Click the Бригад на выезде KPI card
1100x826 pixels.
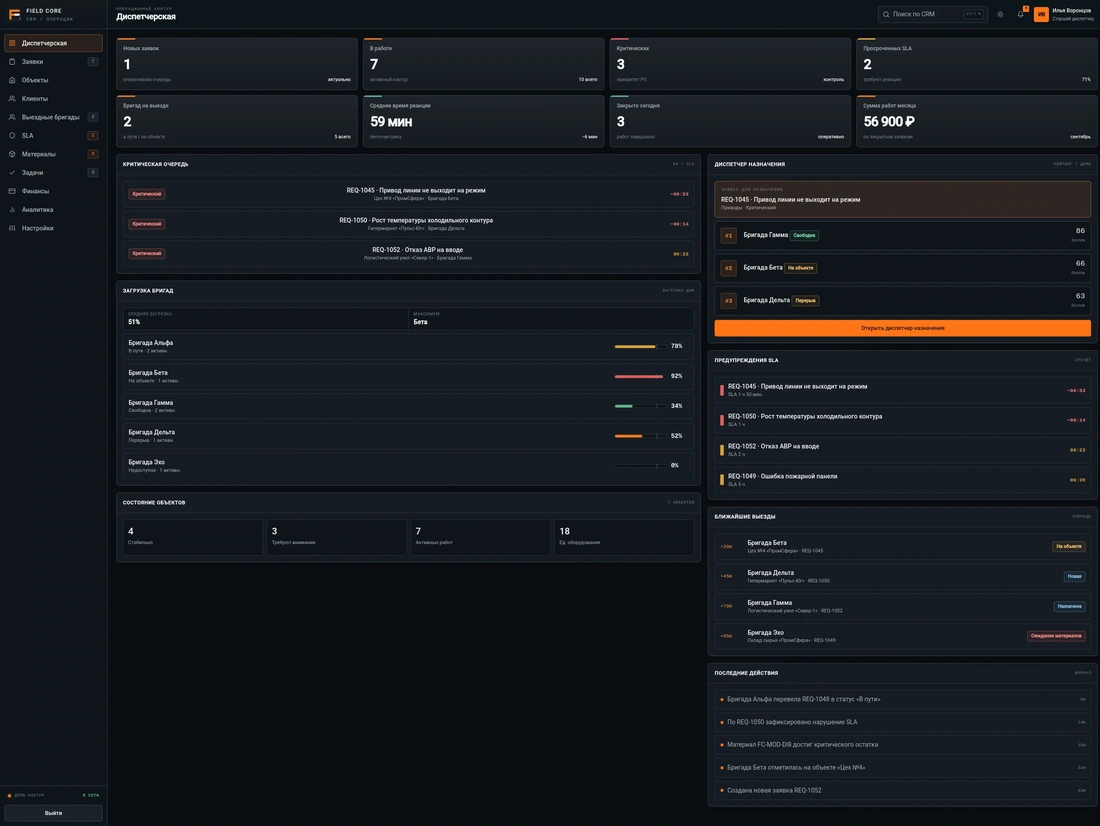[x=236, y=121]
